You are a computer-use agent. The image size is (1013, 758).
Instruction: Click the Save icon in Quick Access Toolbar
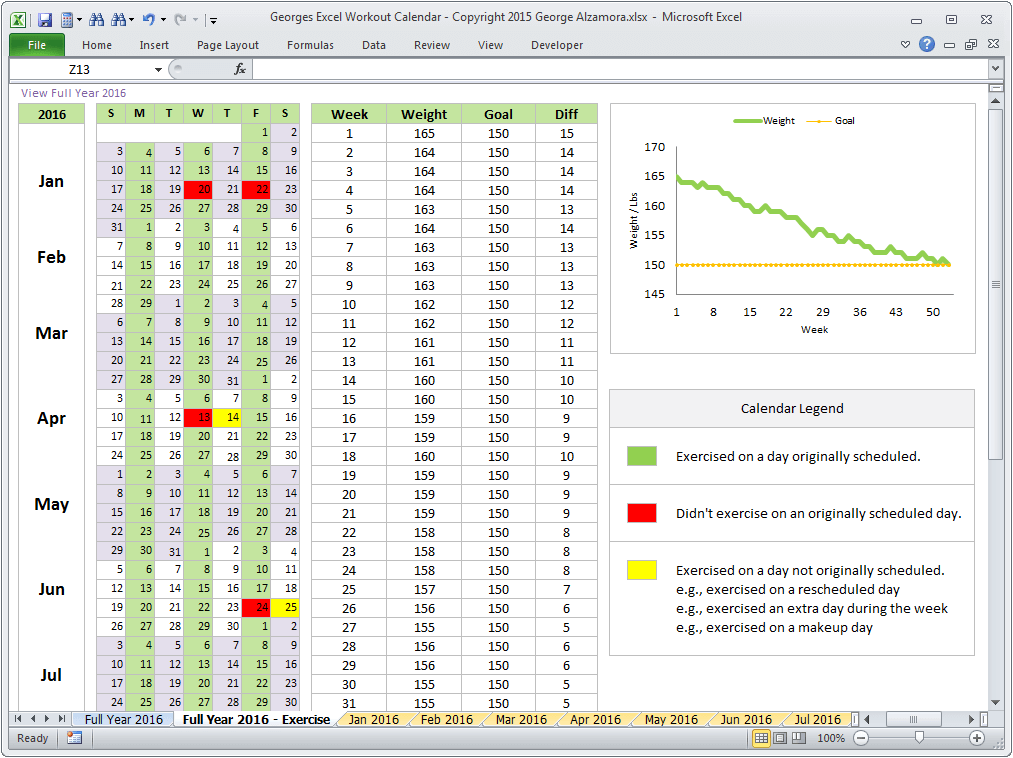click(45, 19)
